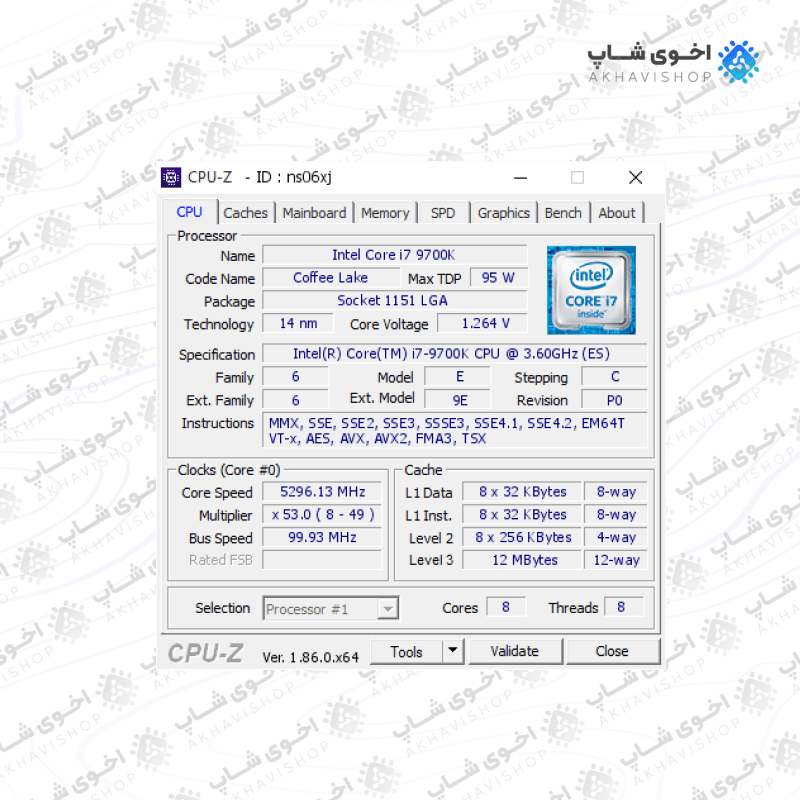The width and height of the screenshot is (800, 800).
Task: Click the Instructions box listing MMX, SSE
Action: 455,430
